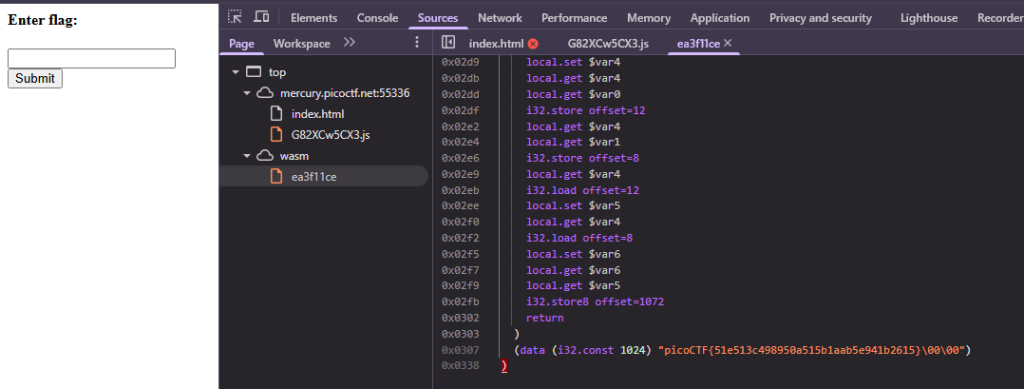Focus the Enter flag text field
This screenshot has height=389, width=1024.
91,58
